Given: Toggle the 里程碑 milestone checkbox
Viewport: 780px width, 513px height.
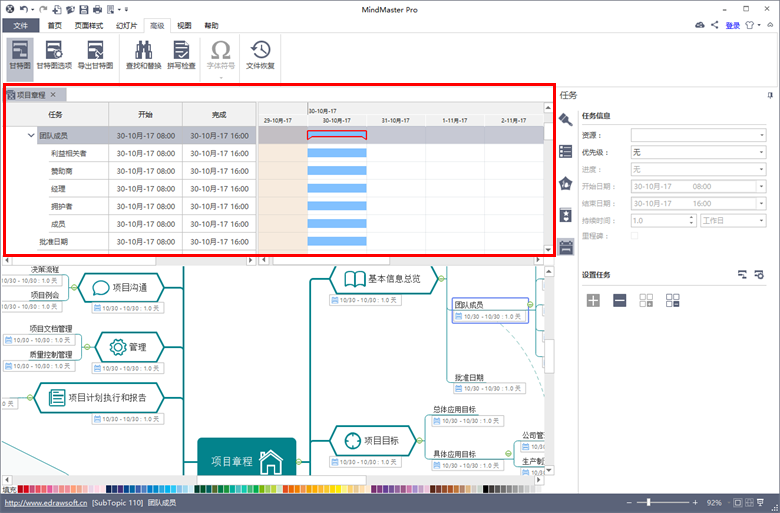Looking at the screenshot, I should 634,236.
